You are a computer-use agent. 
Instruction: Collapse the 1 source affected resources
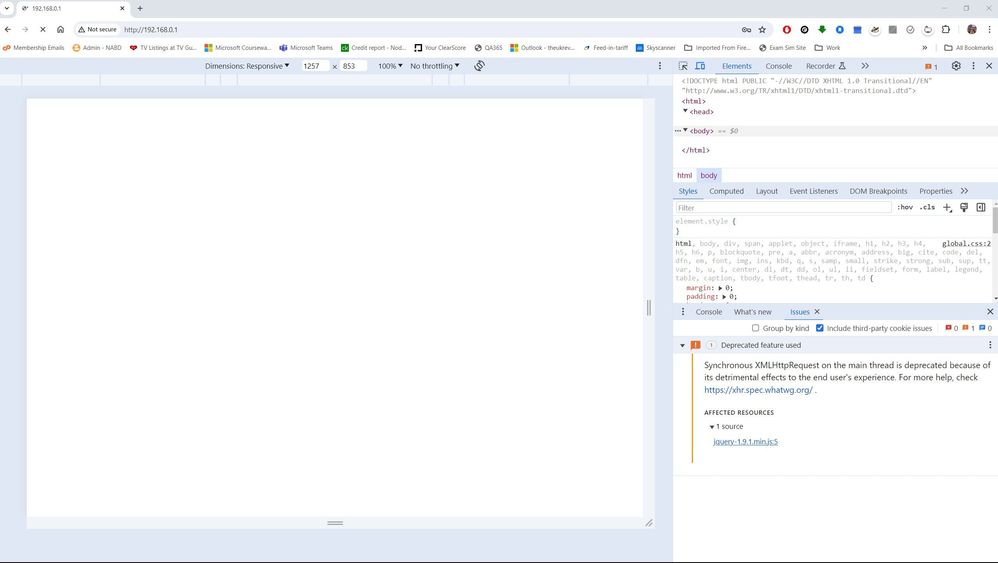[x=712, y=427]
